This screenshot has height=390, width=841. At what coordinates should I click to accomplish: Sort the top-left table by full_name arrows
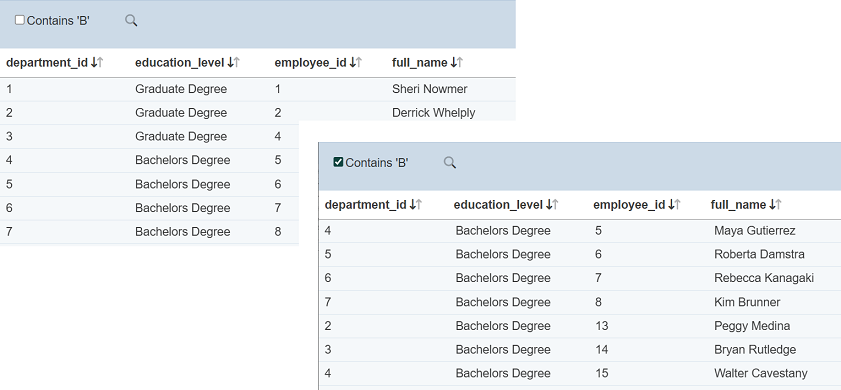point(456,63)
